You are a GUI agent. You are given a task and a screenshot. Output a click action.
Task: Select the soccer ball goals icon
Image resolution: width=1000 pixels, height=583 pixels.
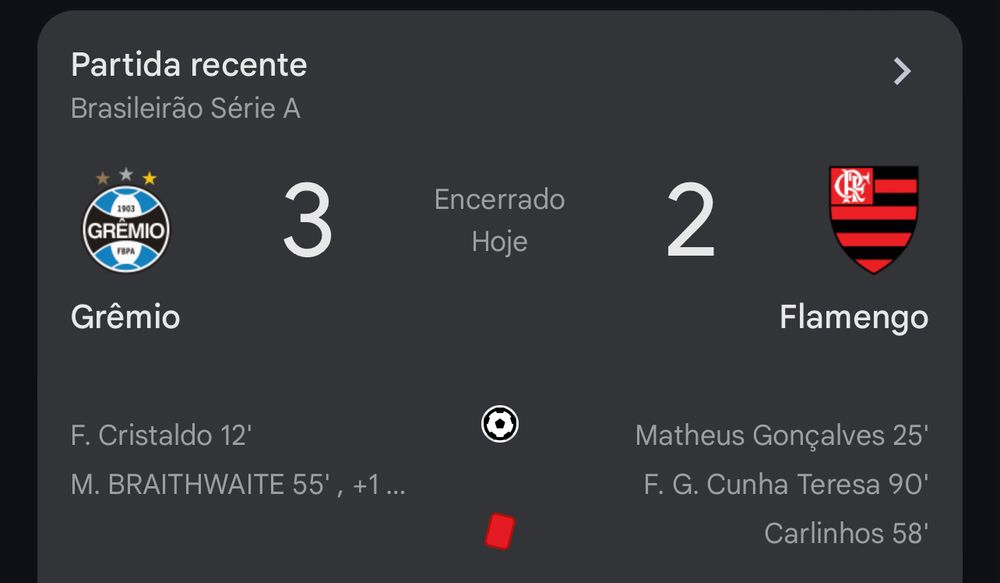tap(500, 424)
